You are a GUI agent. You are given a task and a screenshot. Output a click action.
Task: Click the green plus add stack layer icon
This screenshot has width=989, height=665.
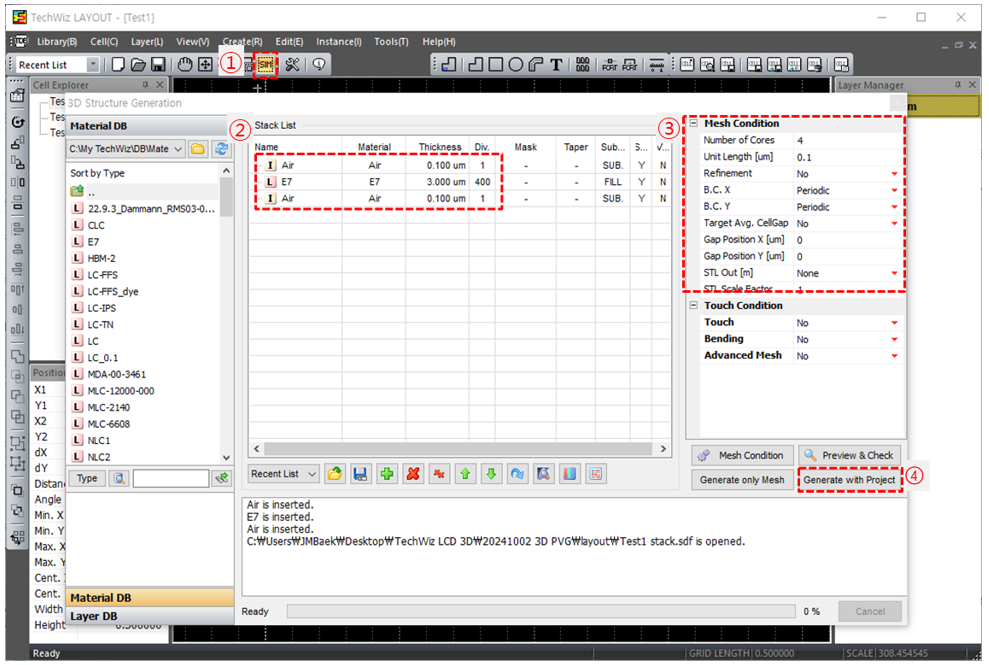[386, 474]
